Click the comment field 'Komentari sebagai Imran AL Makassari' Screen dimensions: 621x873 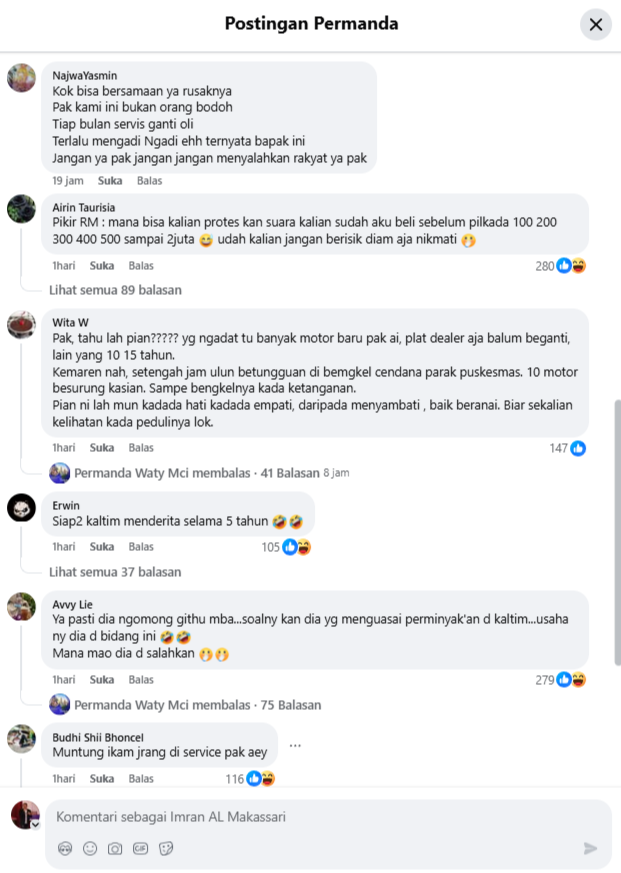tap(329, 817)
